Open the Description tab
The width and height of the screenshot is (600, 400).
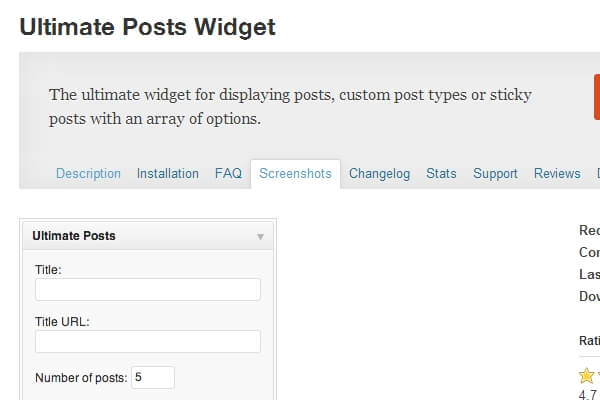[88, 173]
